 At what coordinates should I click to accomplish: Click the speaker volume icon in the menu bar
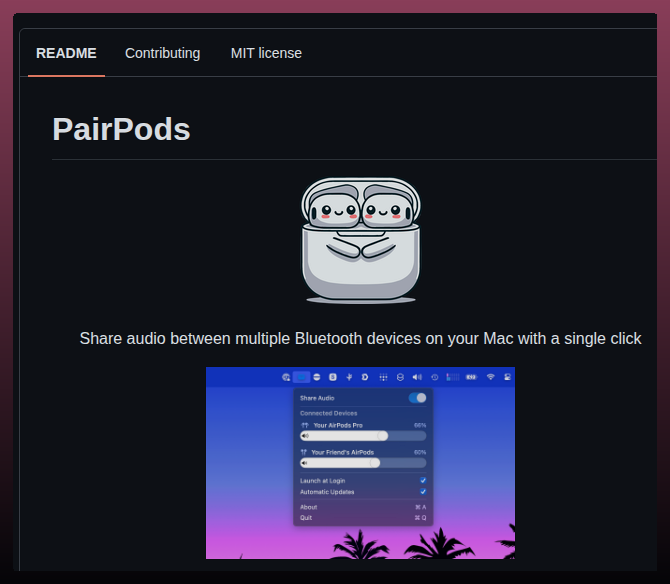click(x=417, y=377)
